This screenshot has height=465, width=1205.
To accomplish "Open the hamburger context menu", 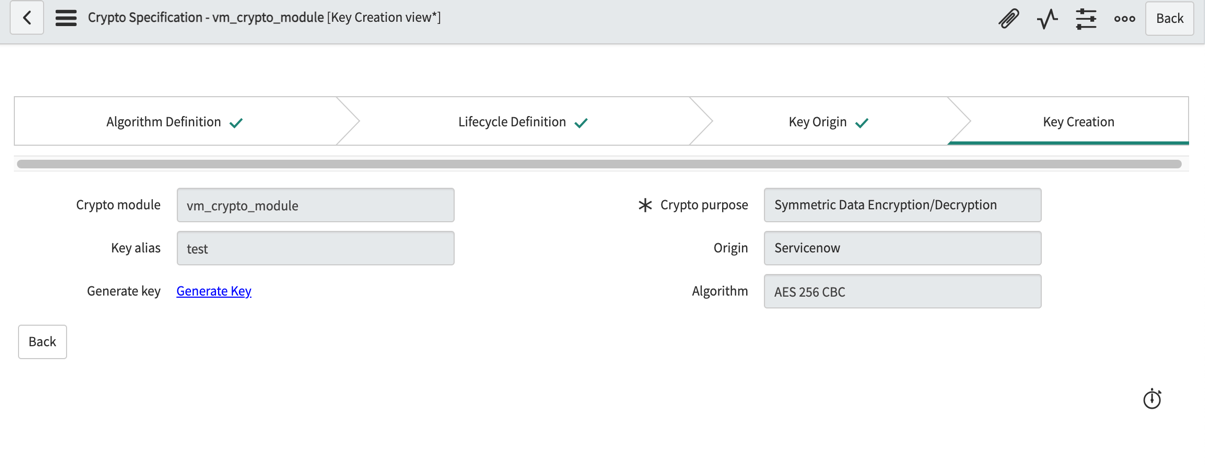I will tap(66, 18).
